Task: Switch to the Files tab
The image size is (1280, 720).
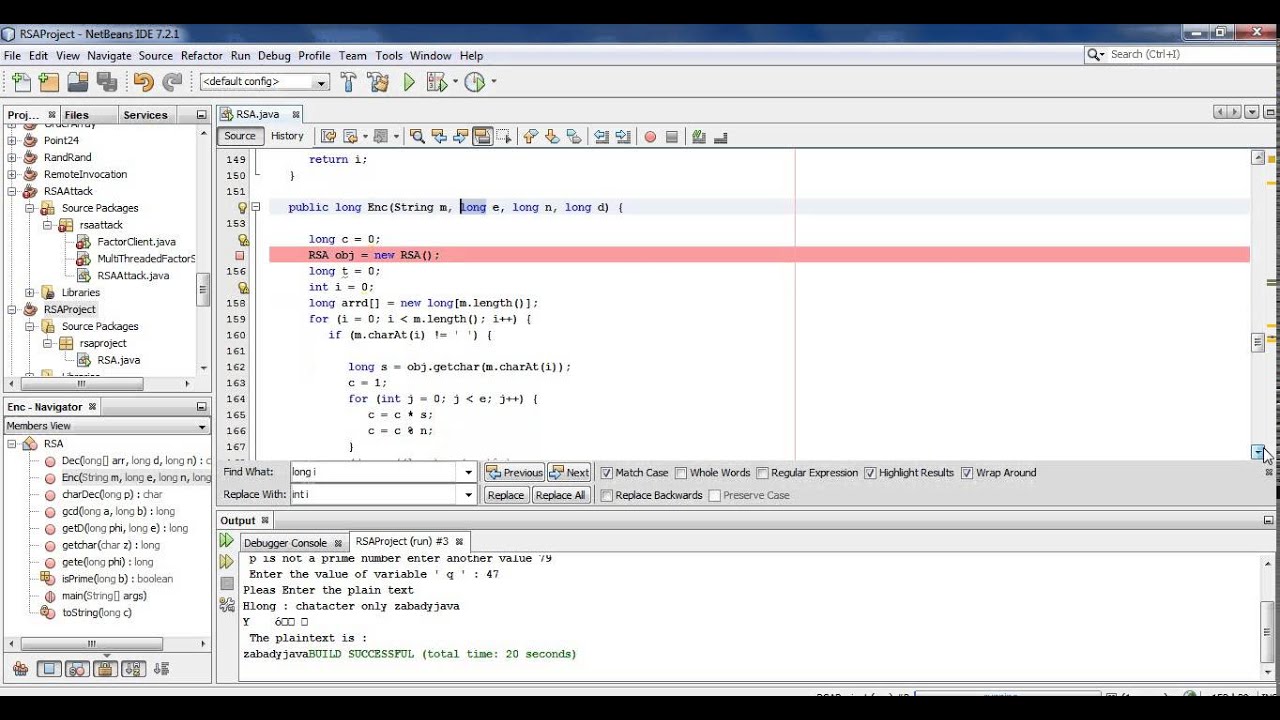Action: (76, 115)
